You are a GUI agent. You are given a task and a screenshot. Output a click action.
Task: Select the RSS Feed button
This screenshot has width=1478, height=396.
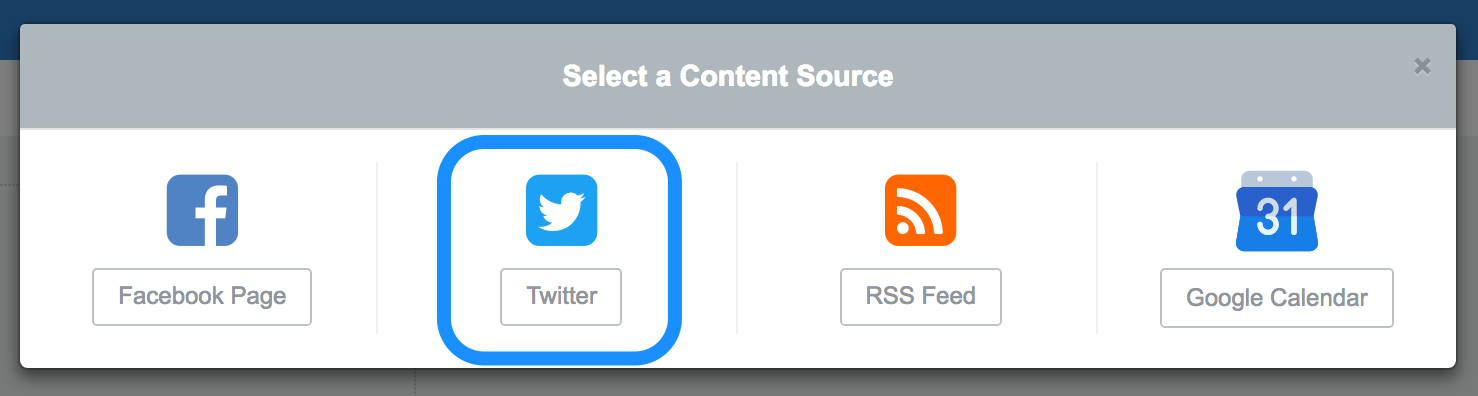[x=921, y=297]
